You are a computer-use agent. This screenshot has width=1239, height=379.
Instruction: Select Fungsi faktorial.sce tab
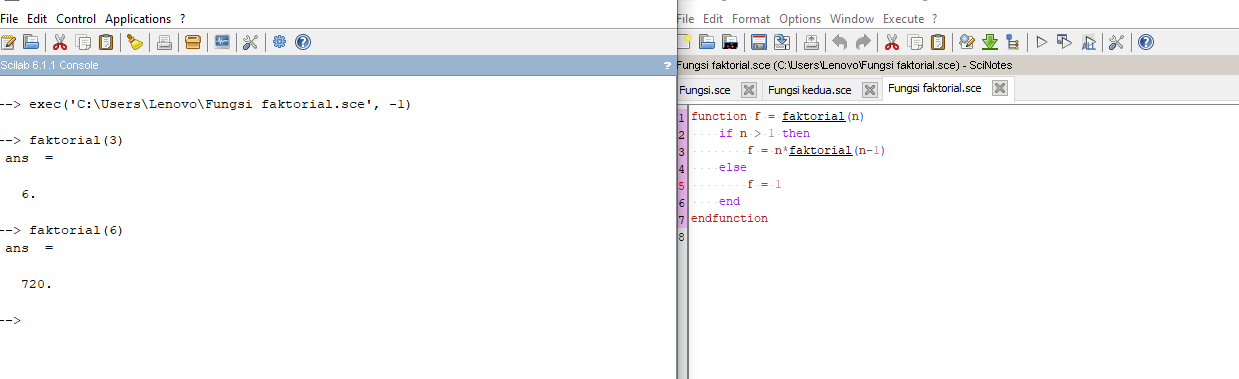click(934, 88)
